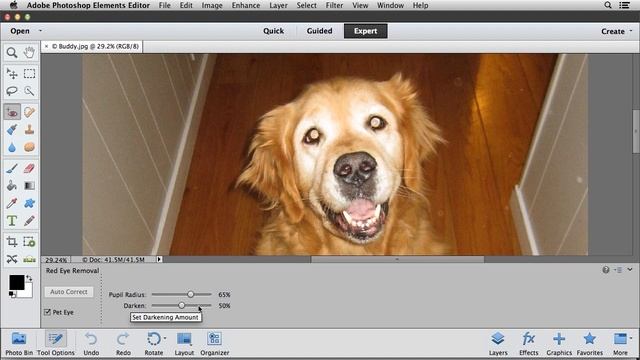This screenshot has height=360, width=640.
Task: Swap foreground and background colors
Action: point(29,278)
